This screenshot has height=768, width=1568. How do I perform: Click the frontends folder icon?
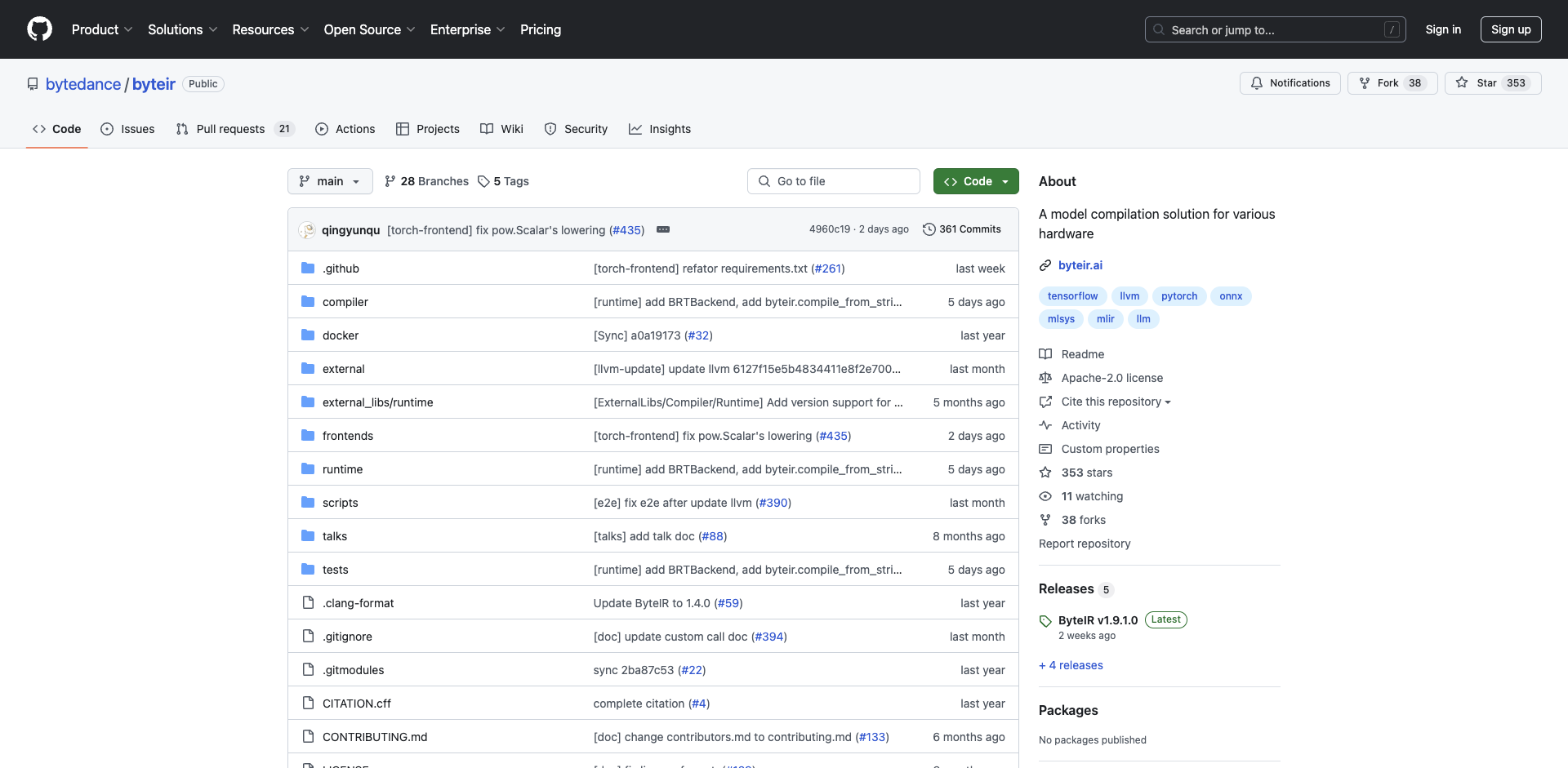(308, 436)
